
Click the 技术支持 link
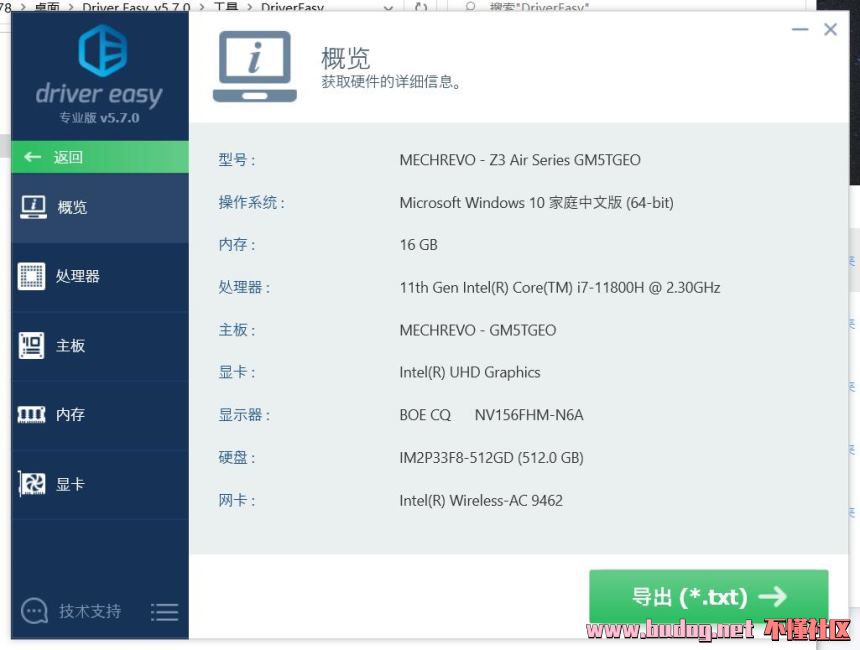point(90,611)
